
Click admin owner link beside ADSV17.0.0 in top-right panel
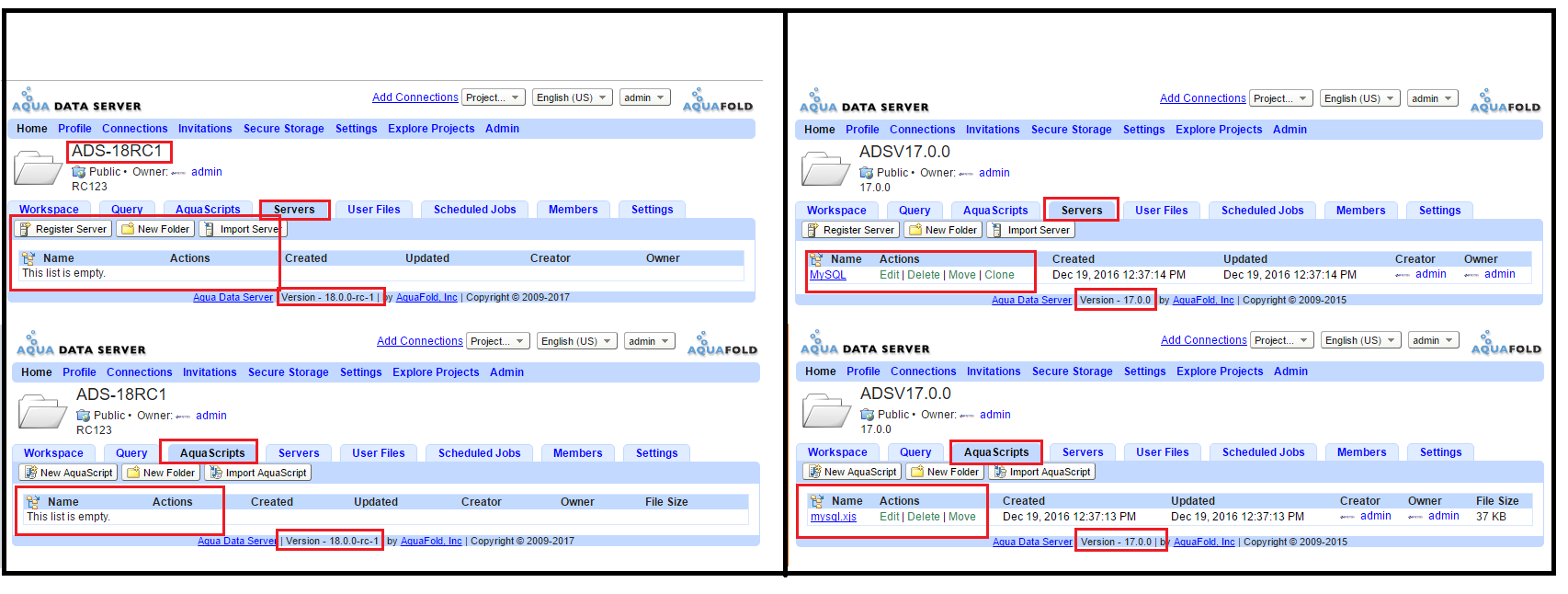tap(994, 173)
